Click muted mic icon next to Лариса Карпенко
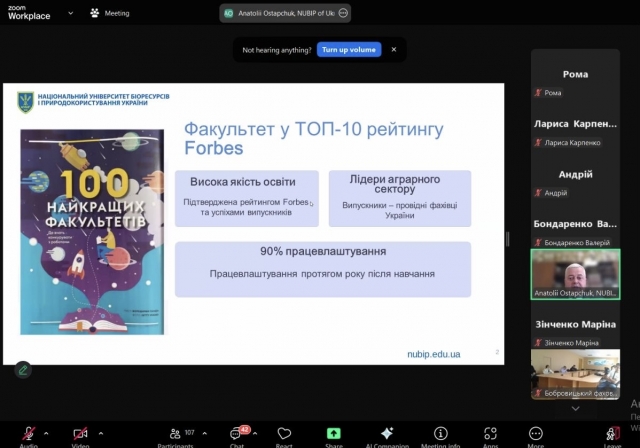Image resolution: width=640 pixels, height=448 pixels. pyautogui.click(x=538, y=143)
